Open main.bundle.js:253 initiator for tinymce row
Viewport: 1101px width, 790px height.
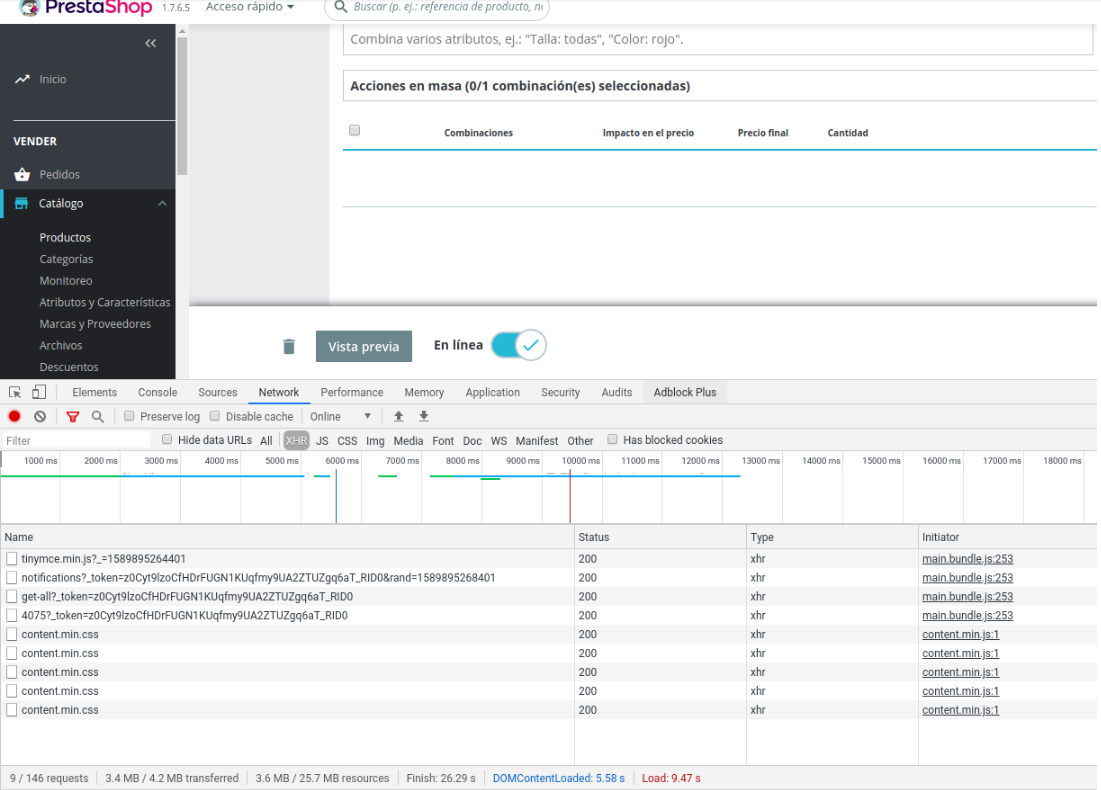967,559
